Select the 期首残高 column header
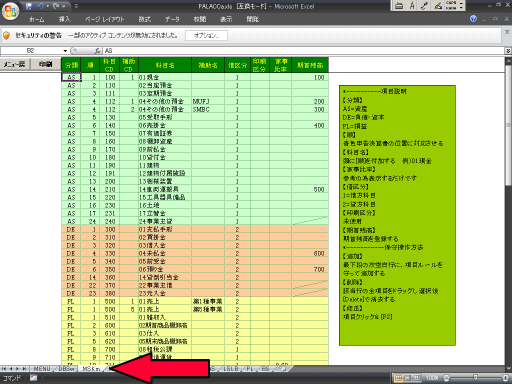 (x=310, y=65)
